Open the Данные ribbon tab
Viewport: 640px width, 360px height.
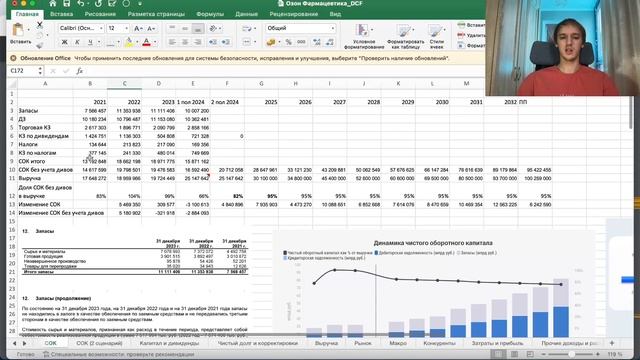pyautogui.click(x=247, y=14)
